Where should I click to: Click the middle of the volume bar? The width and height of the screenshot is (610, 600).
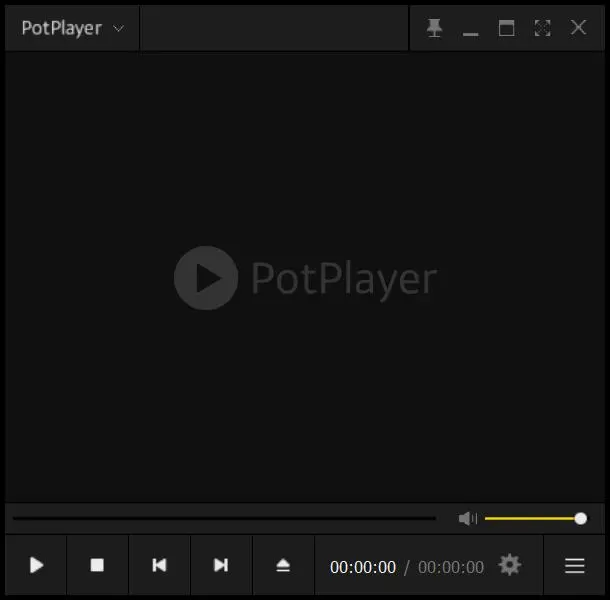tap(533, 518)
